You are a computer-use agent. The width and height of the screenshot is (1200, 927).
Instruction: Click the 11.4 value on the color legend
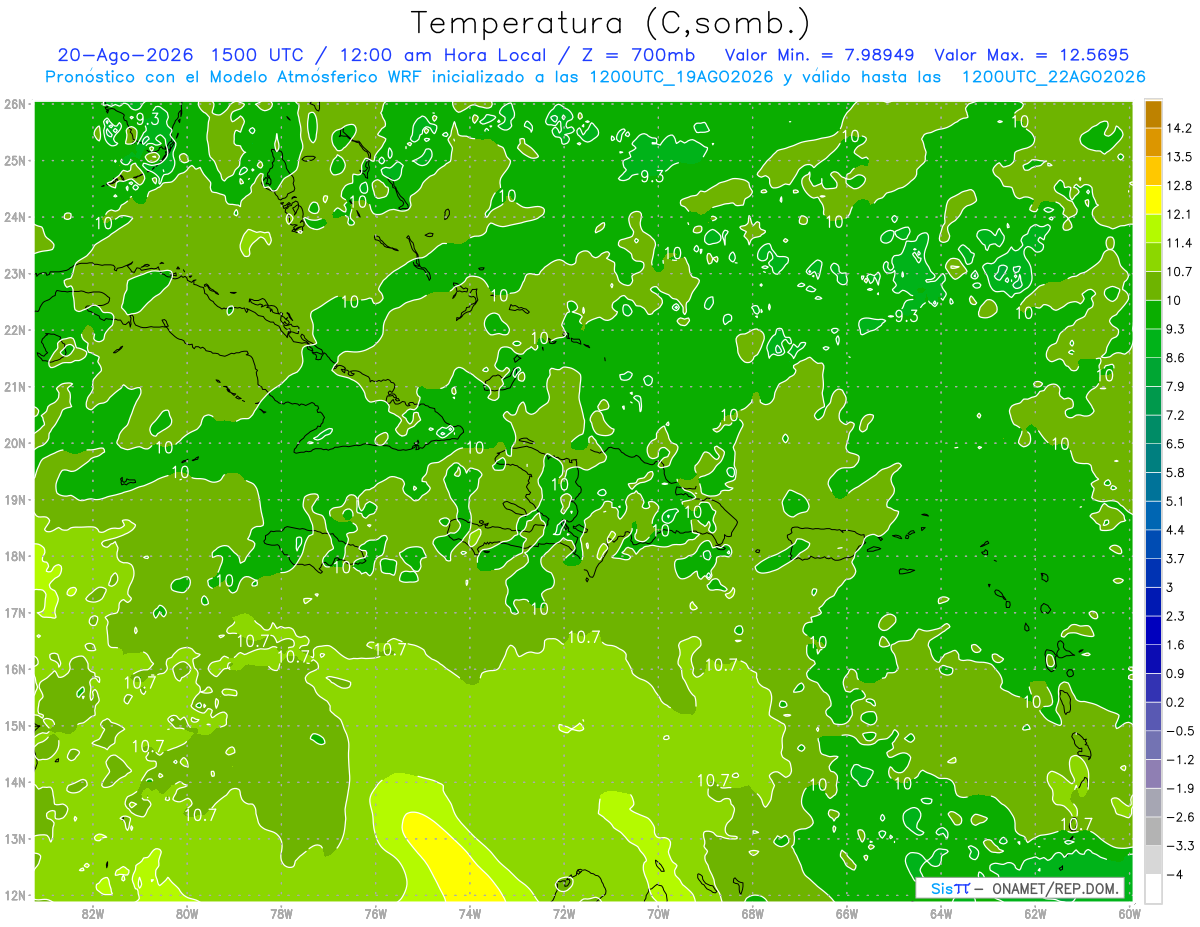click(1179, 243)
